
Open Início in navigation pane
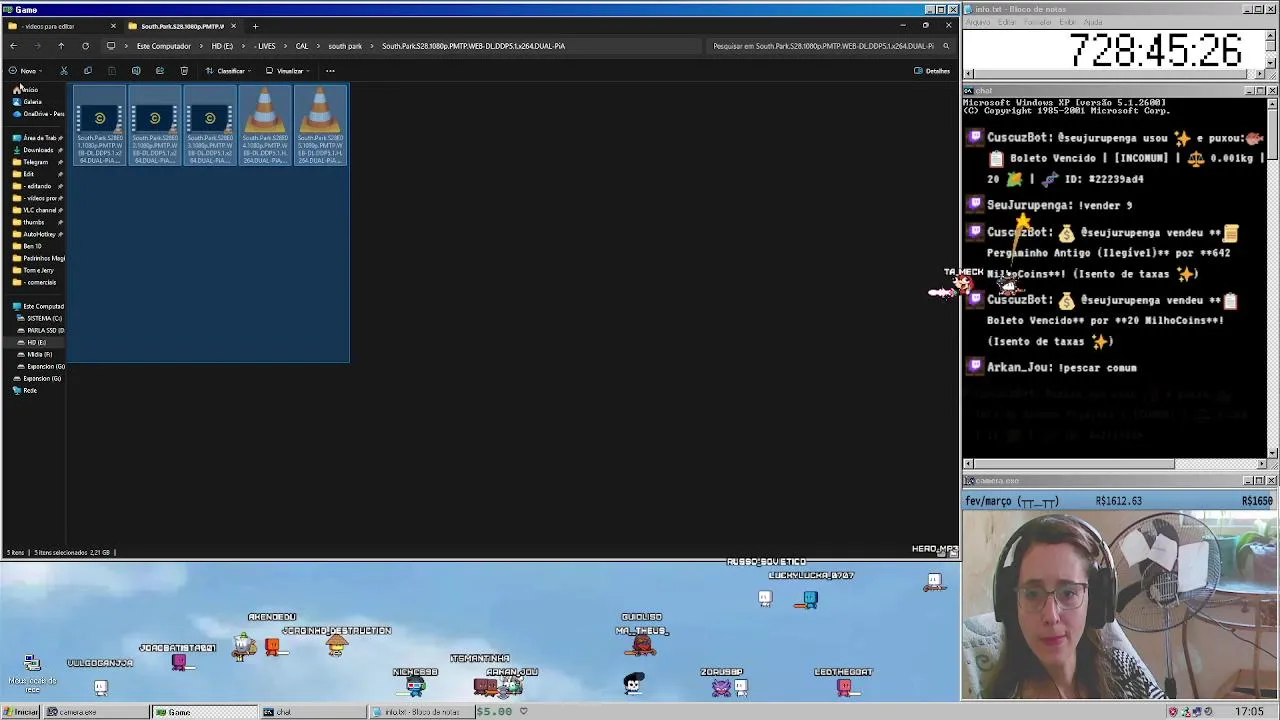tap(27, 90)
